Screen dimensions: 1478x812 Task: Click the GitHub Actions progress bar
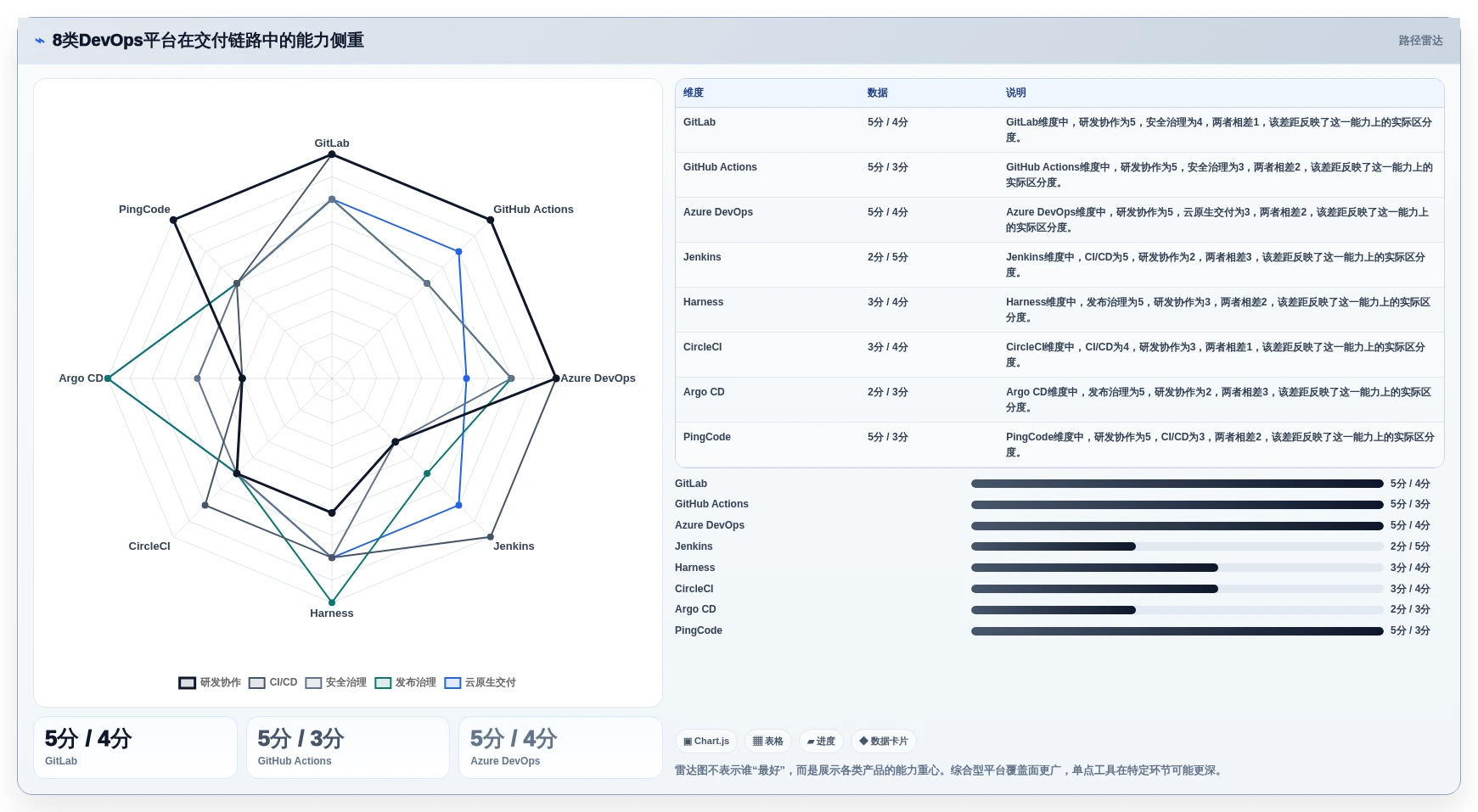point(1177,505)
